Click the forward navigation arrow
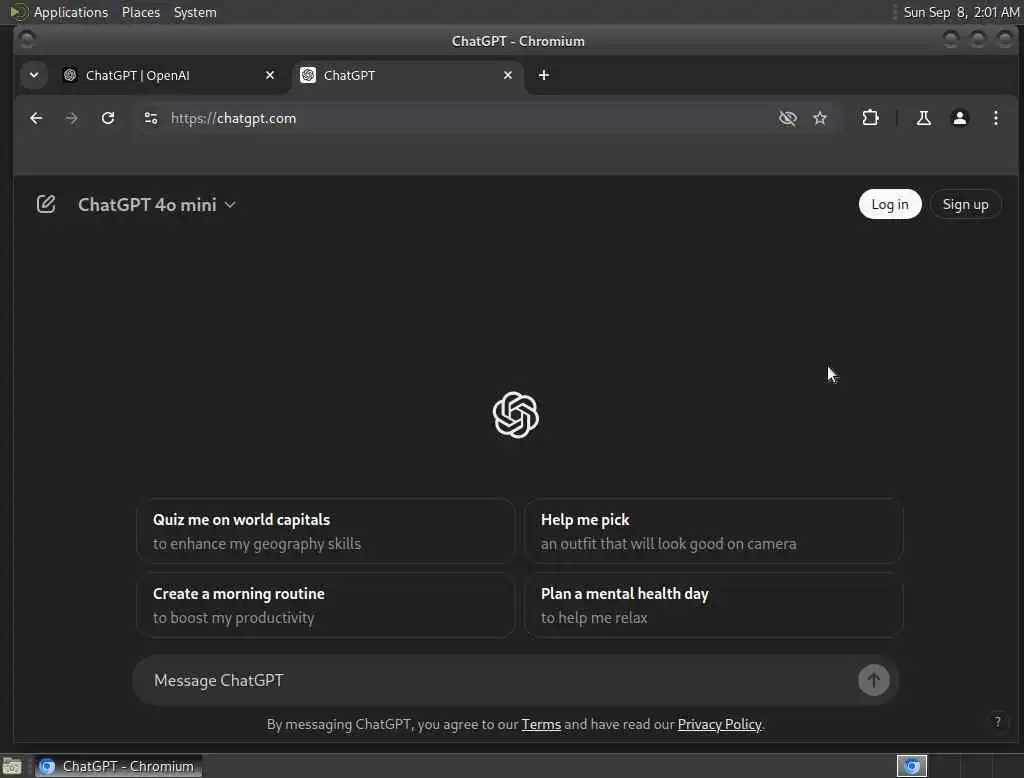The width and height of the screenshot is (1024, 778). coord(72,118)
